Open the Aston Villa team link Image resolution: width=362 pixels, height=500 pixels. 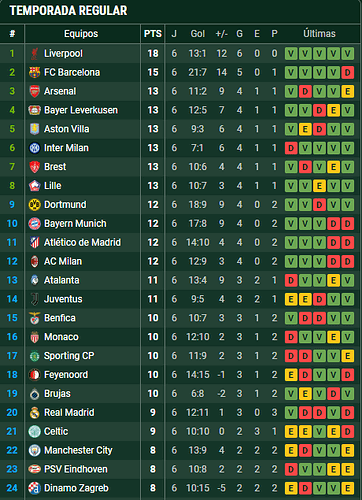(x=67, y=129)
